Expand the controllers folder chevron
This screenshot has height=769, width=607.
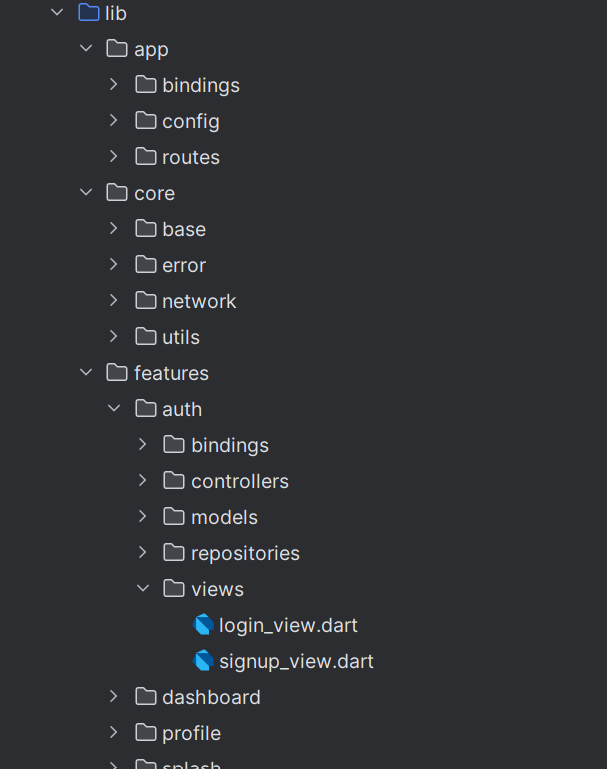142,480
